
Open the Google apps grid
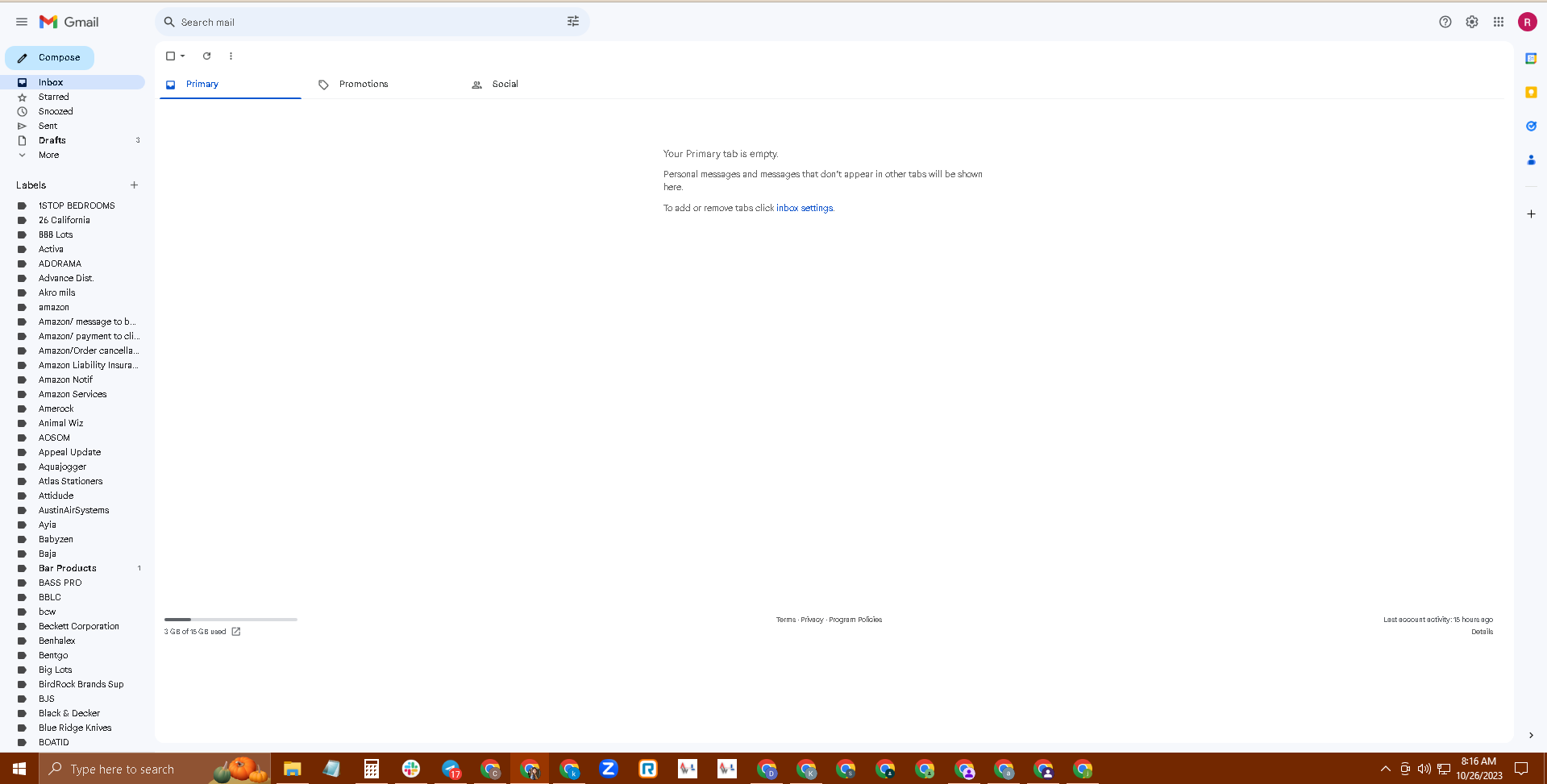click(1499, 22)
